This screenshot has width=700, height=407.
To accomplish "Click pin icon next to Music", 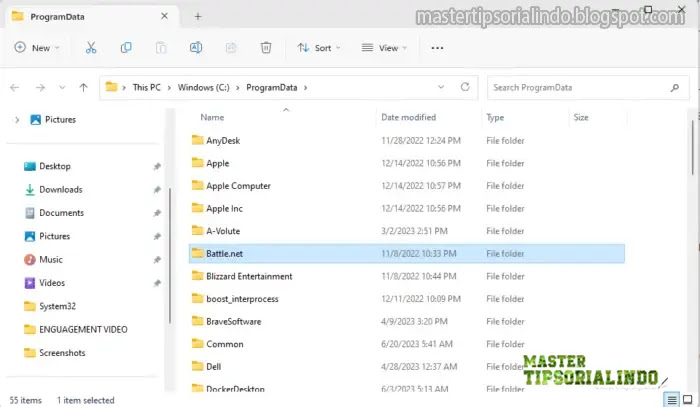I will (x=157, y=260).
